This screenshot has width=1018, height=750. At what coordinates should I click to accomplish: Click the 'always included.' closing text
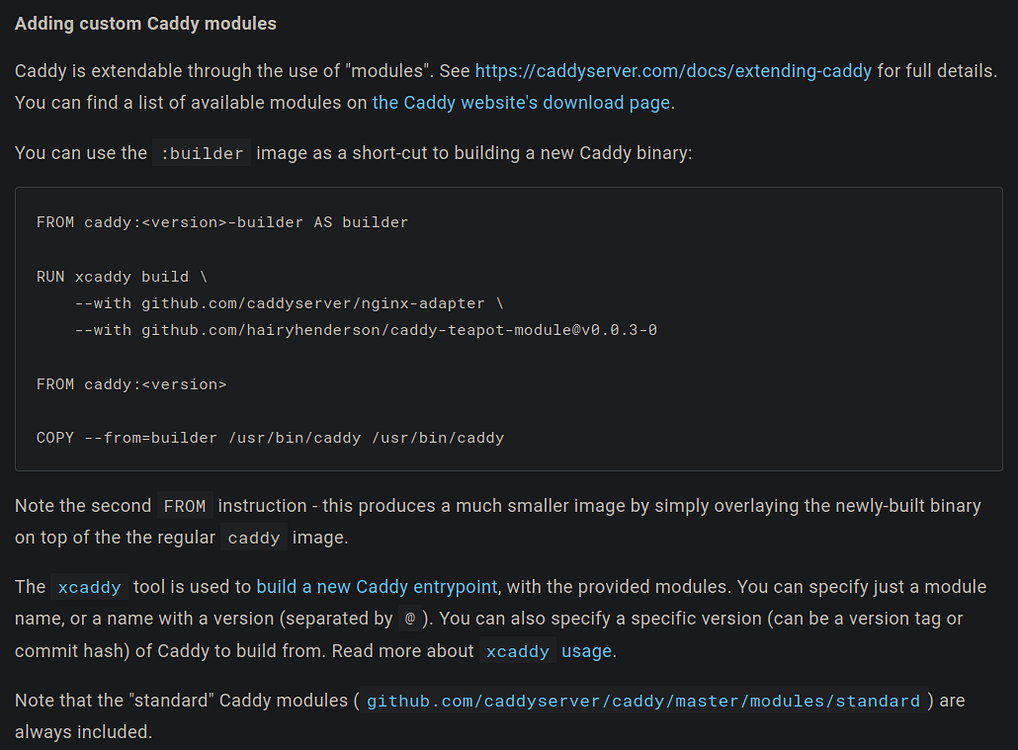pos(83,732)
